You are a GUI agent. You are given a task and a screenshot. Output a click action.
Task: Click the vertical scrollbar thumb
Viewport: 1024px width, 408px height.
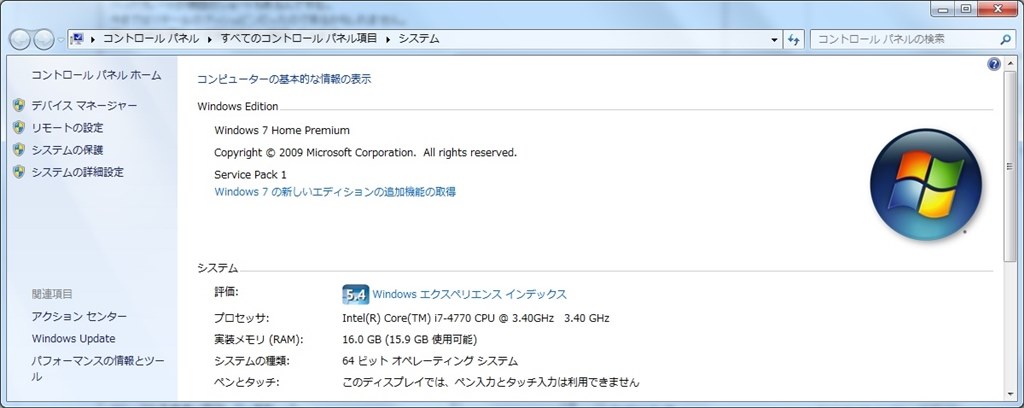(1011, 167)
